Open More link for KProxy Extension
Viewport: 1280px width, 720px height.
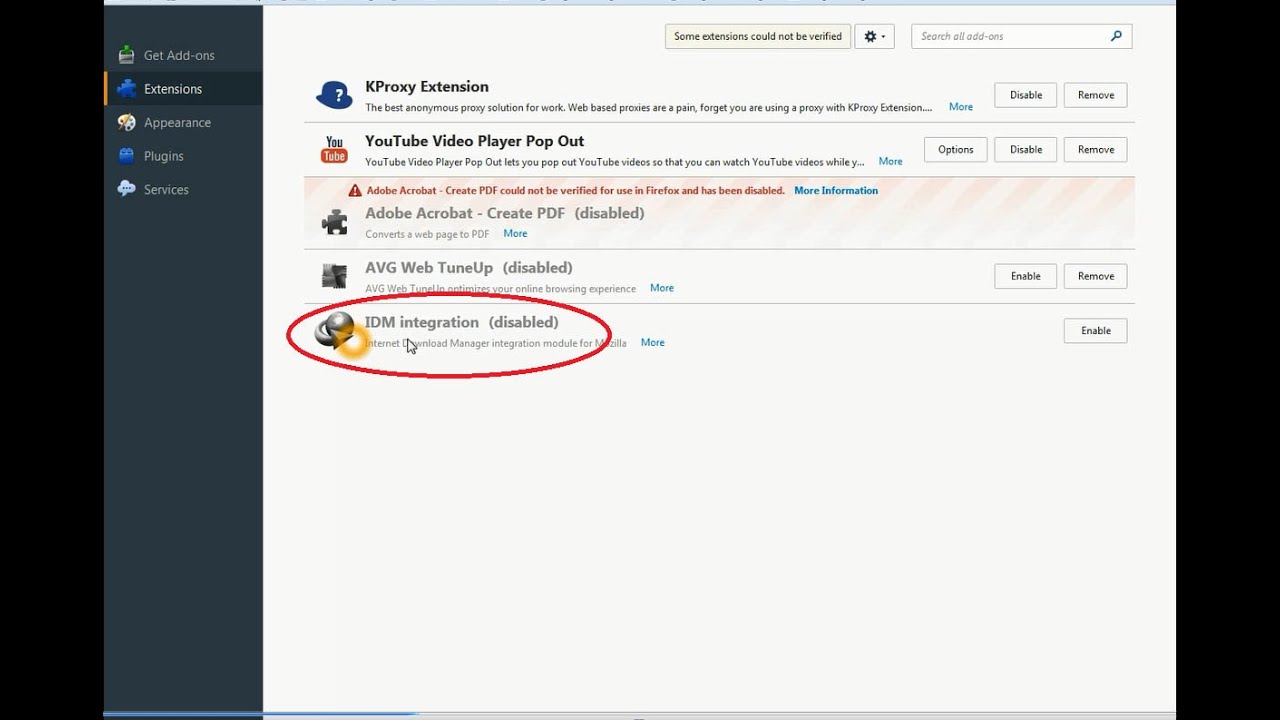(960, 107)
